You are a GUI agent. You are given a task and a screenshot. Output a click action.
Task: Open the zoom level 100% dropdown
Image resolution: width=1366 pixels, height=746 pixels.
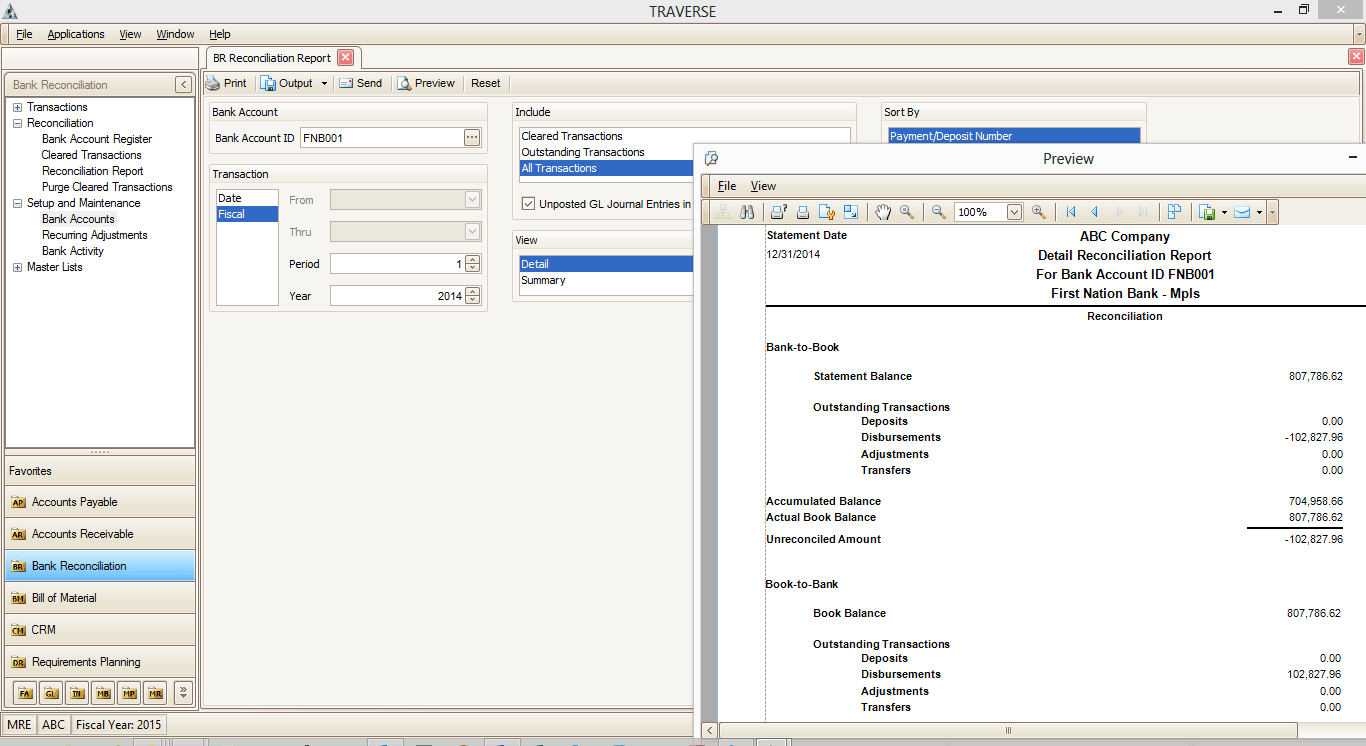pyautogui.click(x=1014, y=212)
